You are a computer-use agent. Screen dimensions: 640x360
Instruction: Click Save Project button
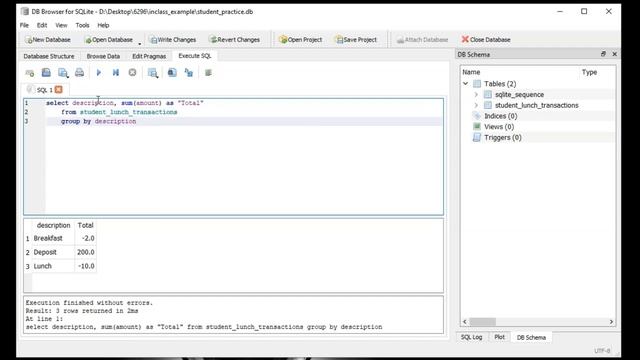click(356, 40)
